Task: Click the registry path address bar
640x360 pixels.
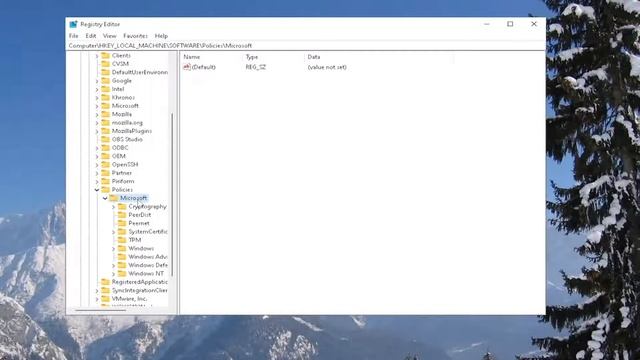Action: (305, 46)
